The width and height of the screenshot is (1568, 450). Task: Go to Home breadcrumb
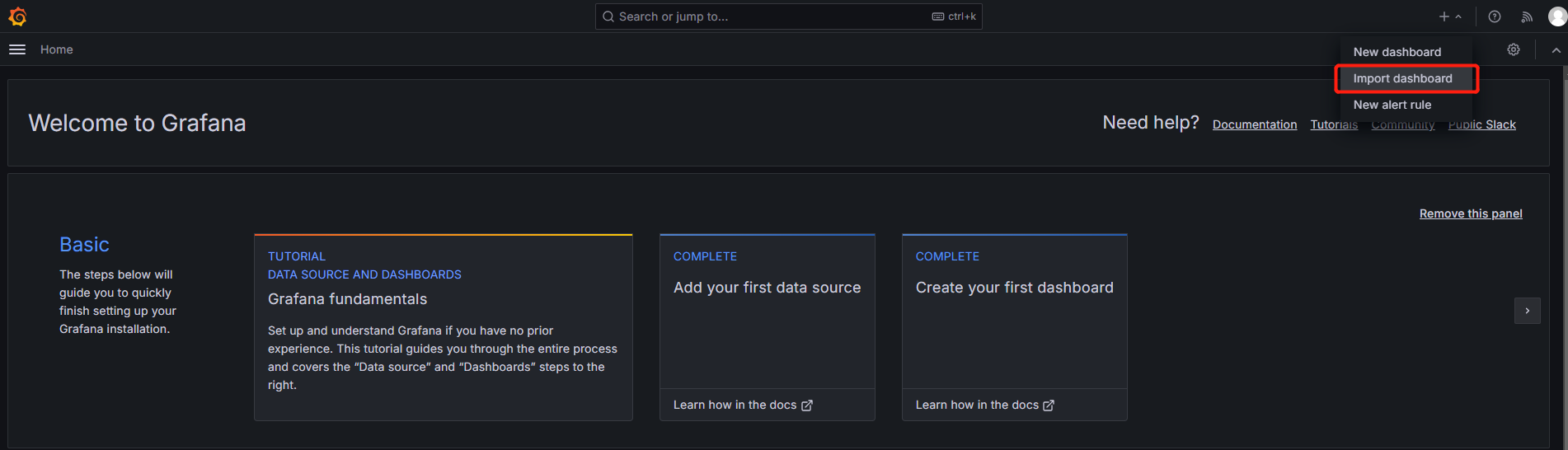click(56, 49)
